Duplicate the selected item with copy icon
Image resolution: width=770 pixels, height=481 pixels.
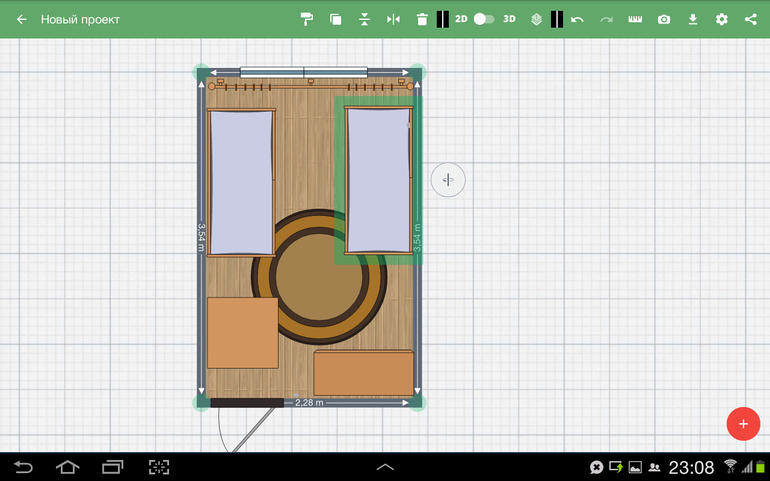click(335, 19)
